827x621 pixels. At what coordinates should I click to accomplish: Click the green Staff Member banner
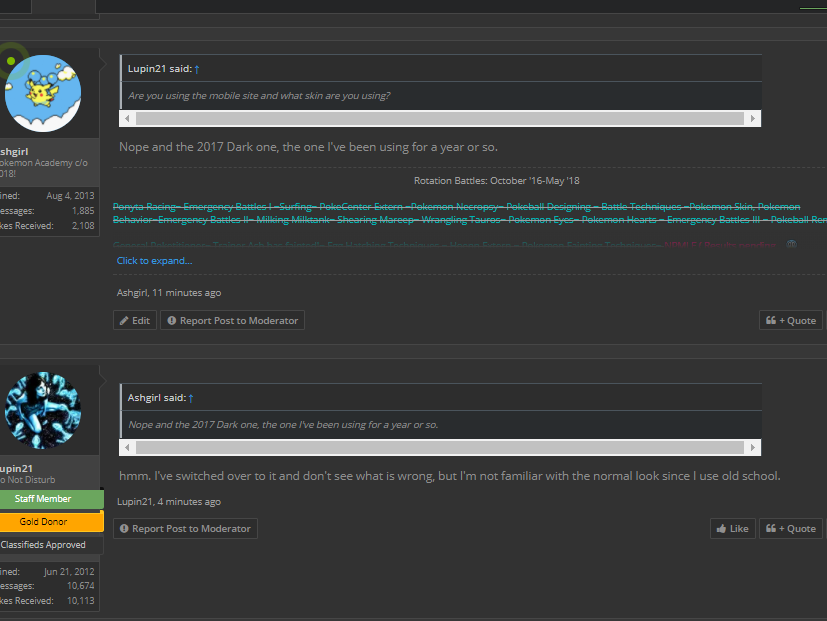point(44,499)
